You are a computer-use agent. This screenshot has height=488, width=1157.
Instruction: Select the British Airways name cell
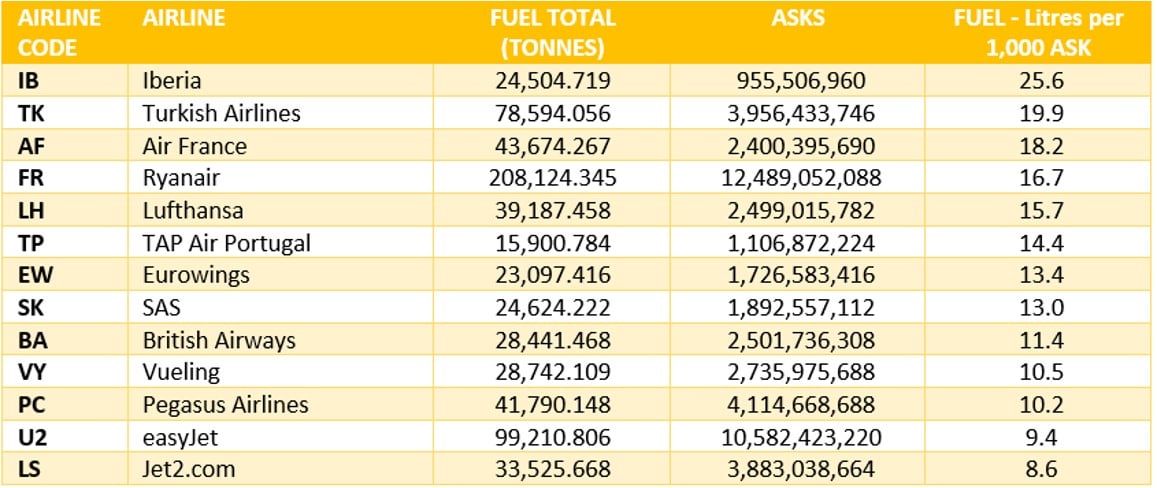[x=219, y=341]
